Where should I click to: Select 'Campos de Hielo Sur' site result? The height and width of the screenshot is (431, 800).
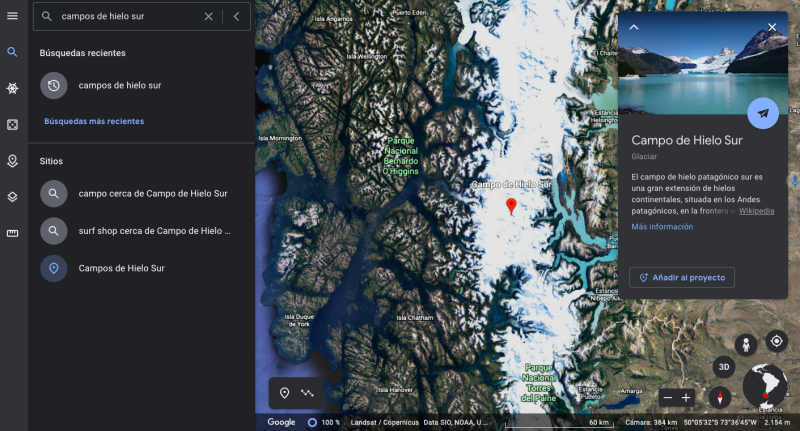point(121,268)
